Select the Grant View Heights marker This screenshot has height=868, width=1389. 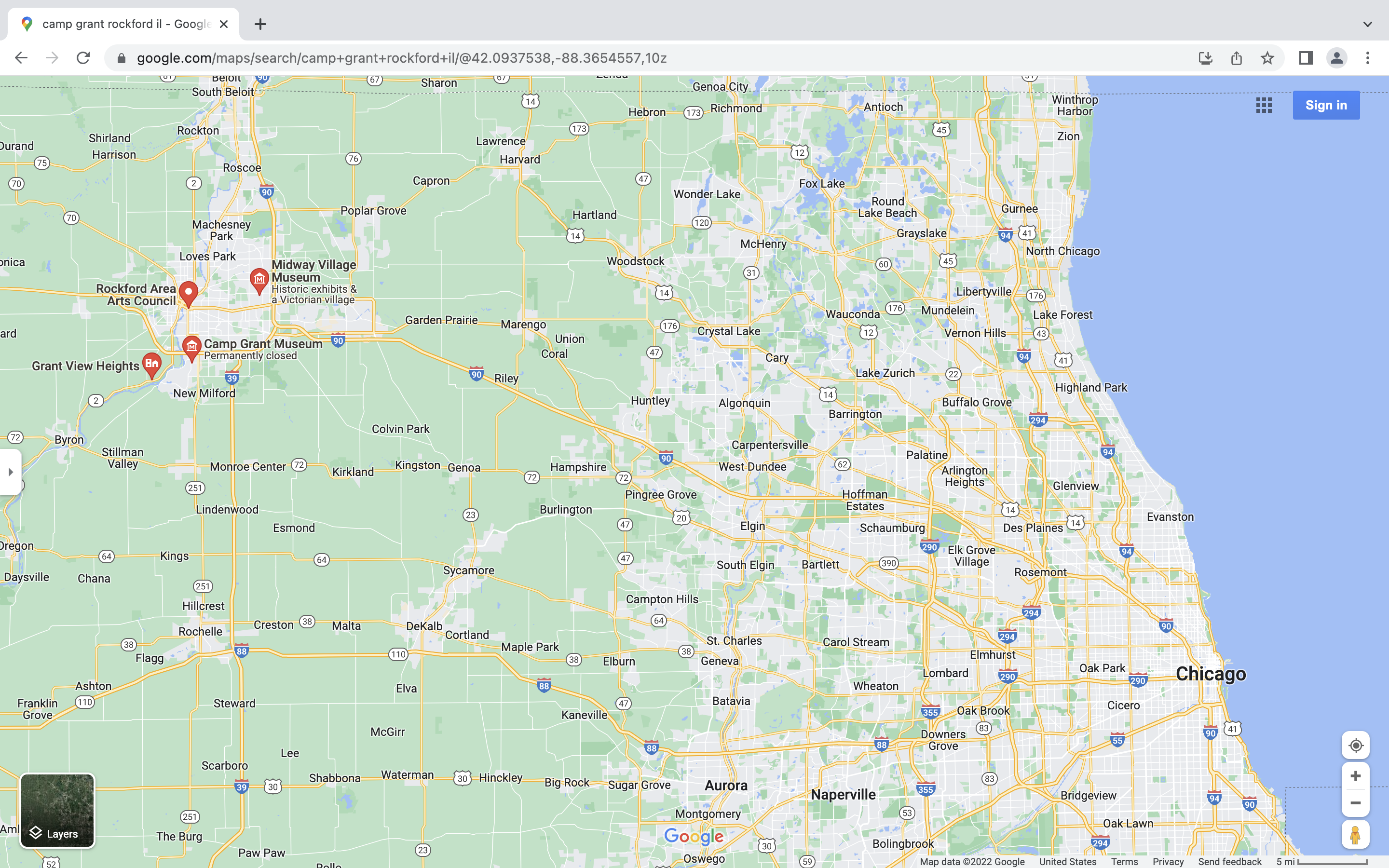pos(151,364)
